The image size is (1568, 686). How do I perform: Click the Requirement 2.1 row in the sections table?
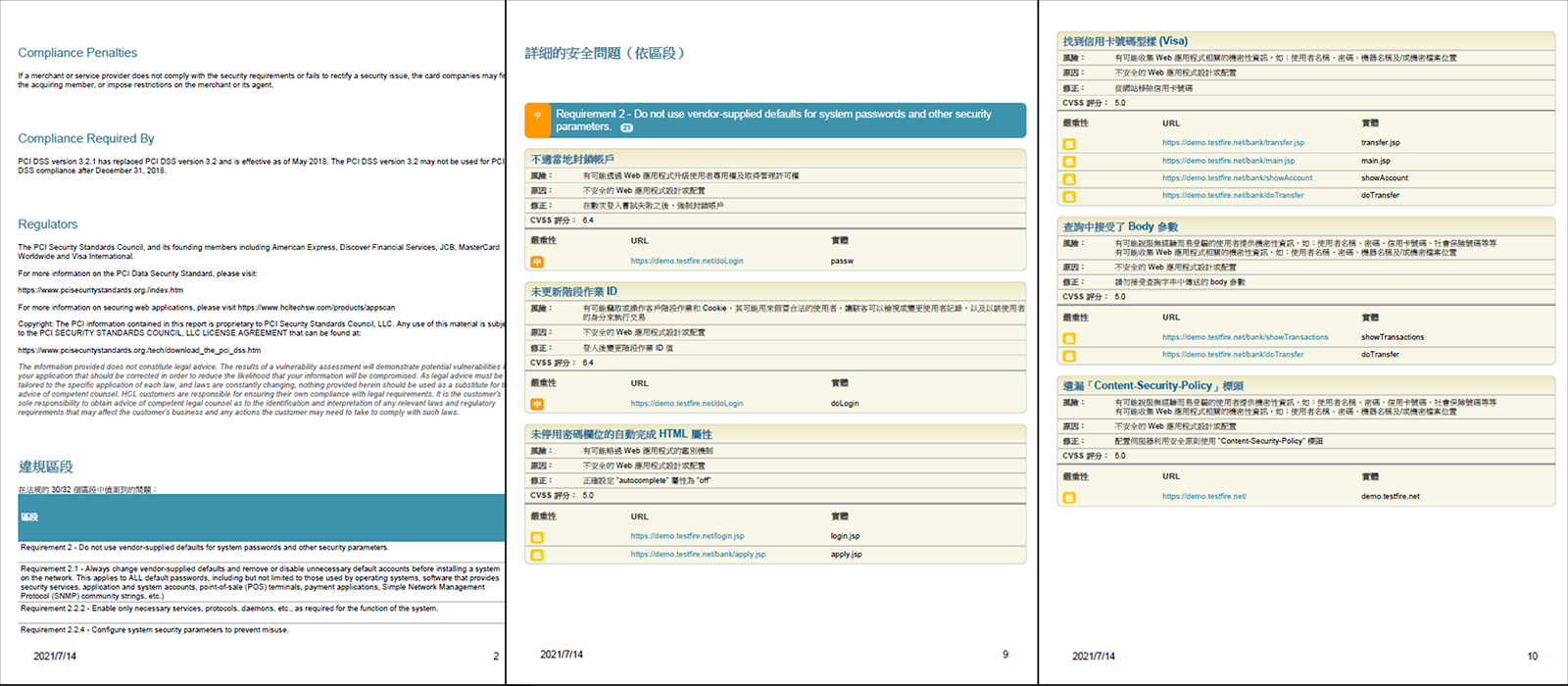pyautogui.click(x=262, y=582)
